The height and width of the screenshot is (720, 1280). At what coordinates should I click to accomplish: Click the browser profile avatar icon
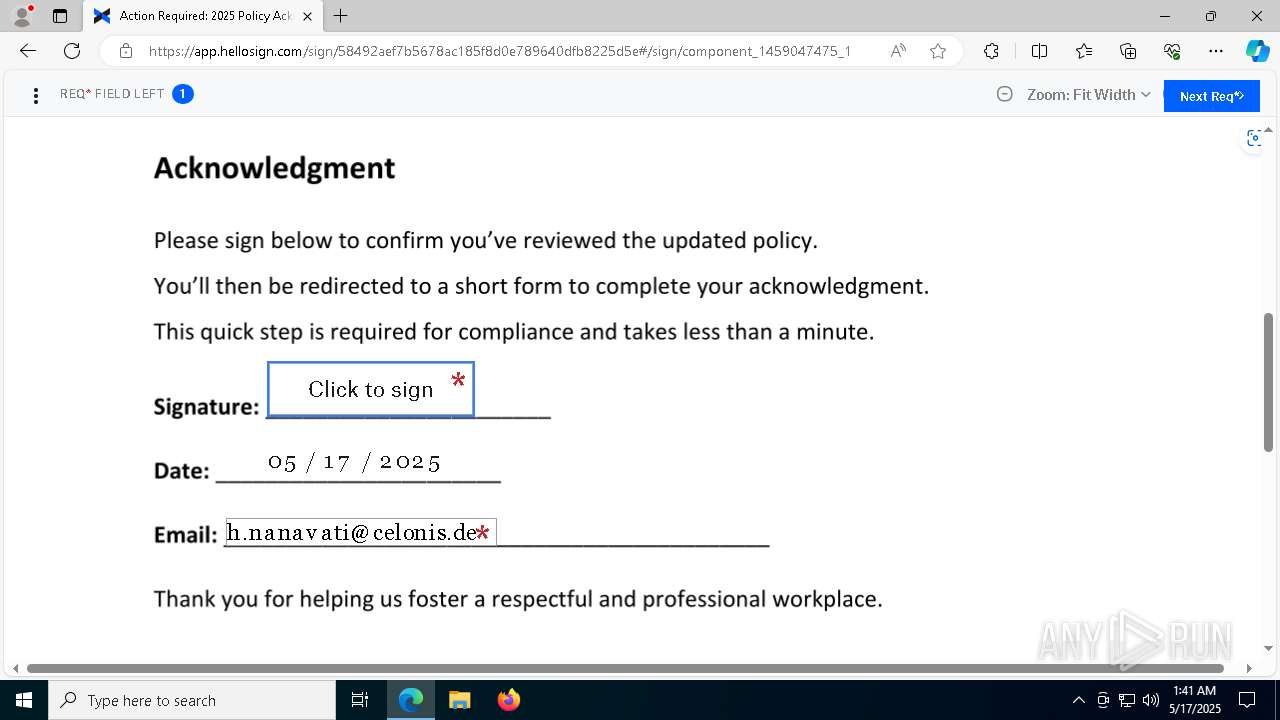pos(21,16)
